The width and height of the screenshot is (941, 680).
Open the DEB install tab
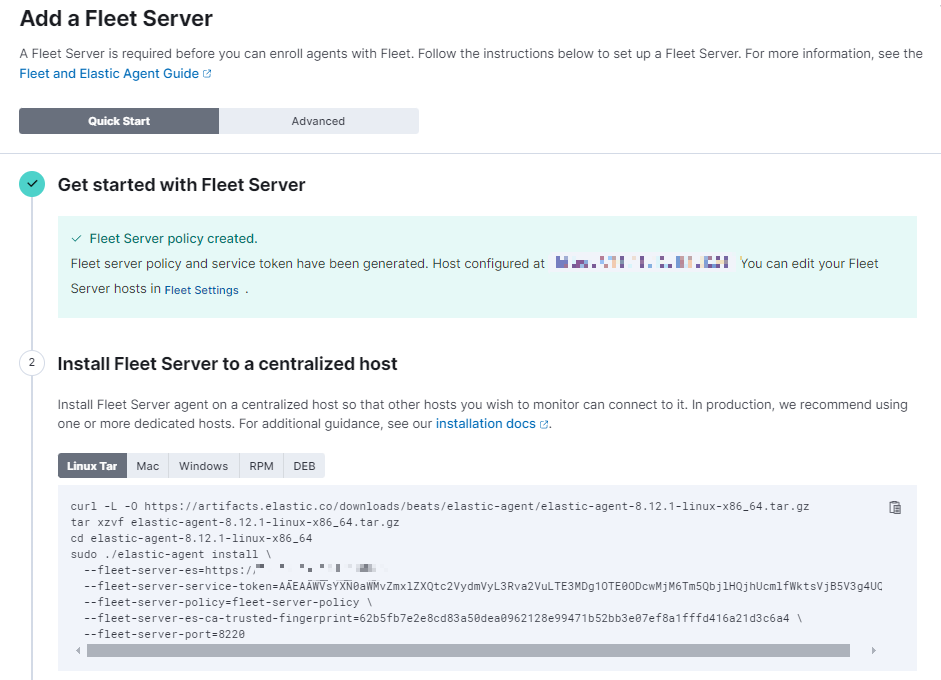coord(304,466)
